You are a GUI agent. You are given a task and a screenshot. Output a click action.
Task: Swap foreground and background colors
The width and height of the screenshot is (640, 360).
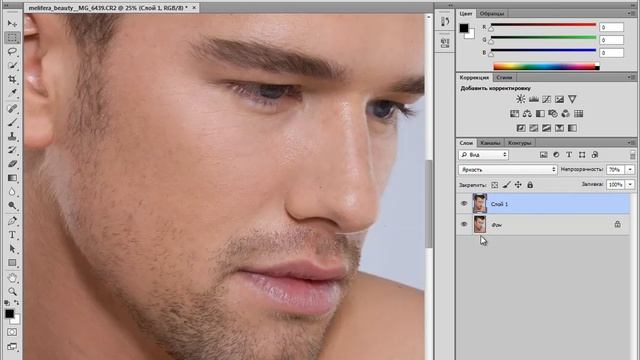click(16, 303)
